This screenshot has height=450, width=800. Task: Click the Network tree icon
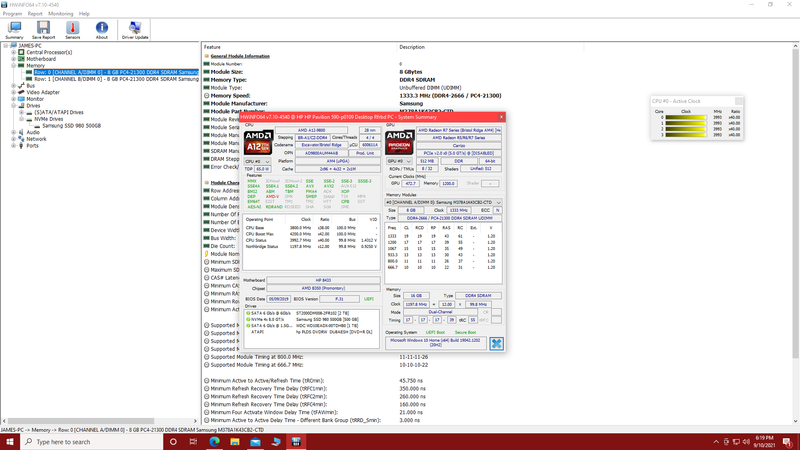point(21,139)
